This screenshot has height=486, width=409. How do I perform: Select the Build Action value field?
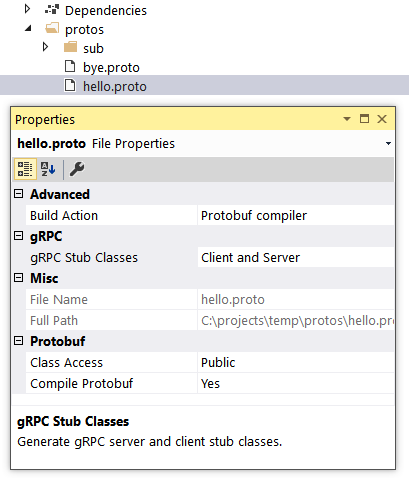tap(296, 215)
